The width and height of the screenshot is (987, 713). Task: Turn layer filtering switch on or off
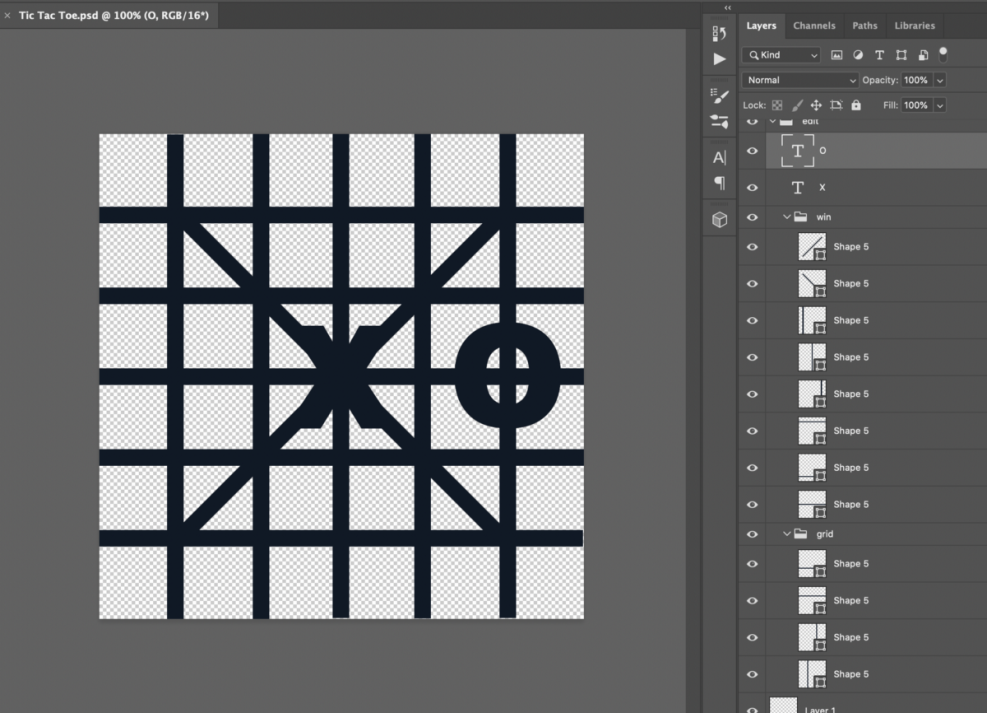coord(942,54)
